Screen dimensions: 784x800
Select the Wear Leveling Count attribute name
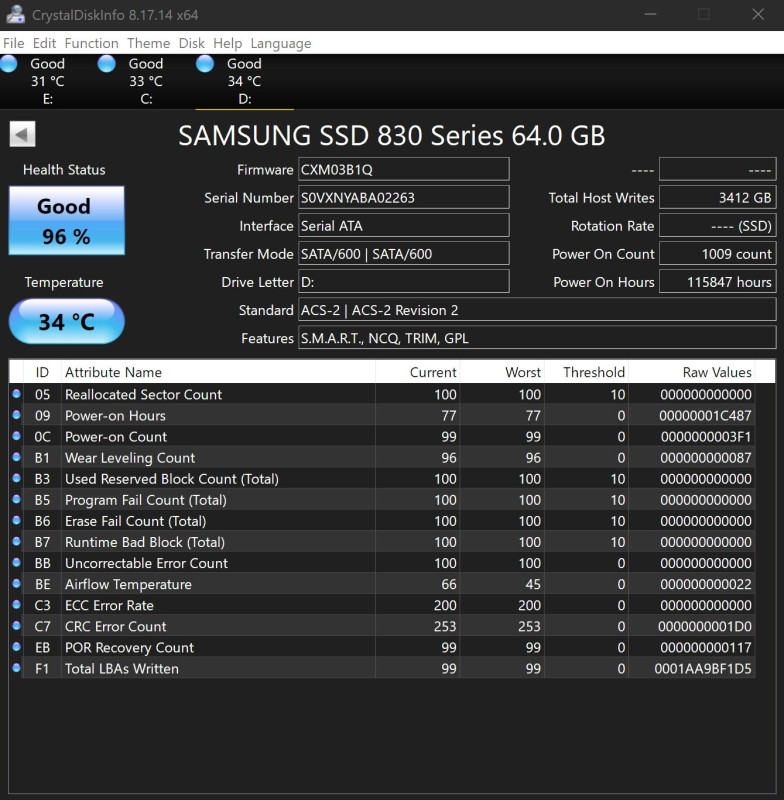[130, 458]
